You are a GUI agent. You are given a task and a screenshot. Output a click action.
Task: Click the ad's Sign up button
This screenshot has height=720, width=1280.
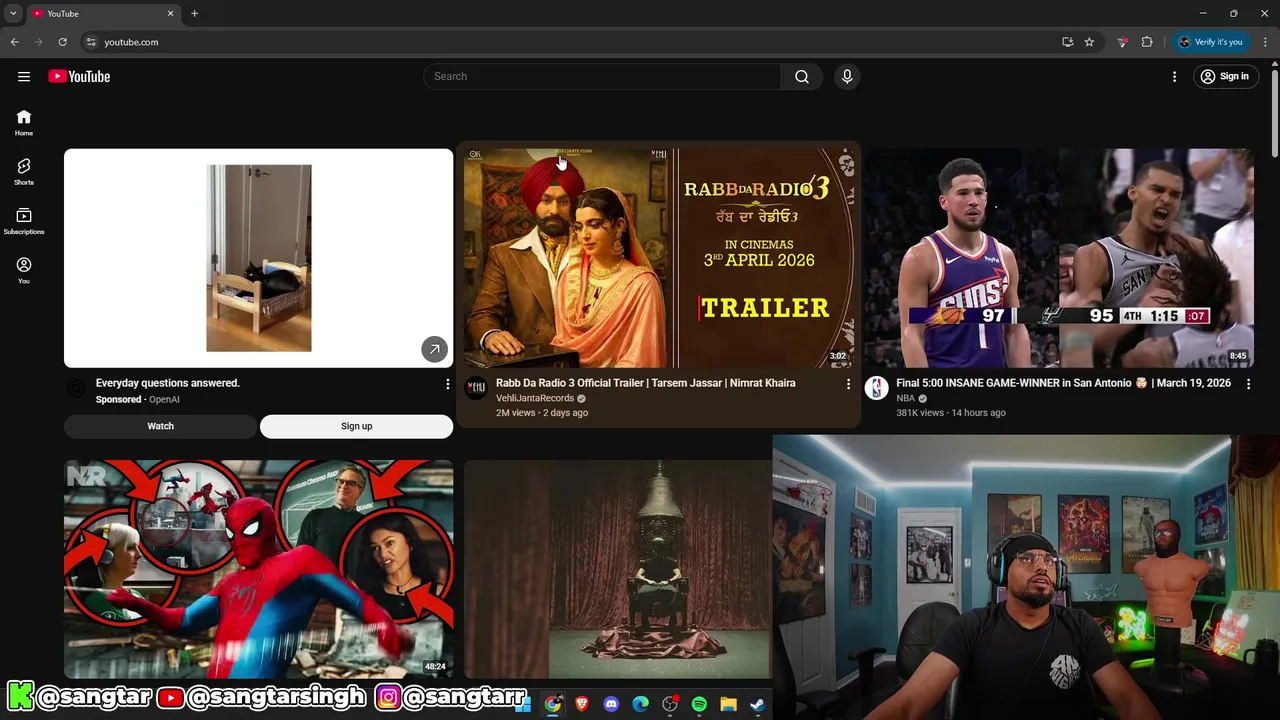(356, 426)
